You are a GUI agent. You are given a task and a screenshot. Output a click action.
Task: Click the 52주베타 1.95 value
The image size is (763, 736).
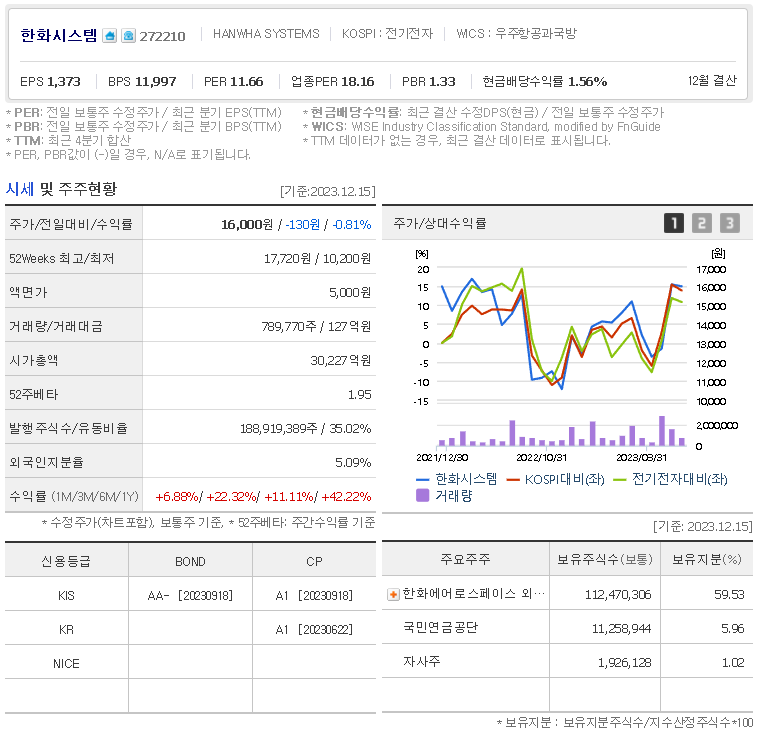(360, 395)
